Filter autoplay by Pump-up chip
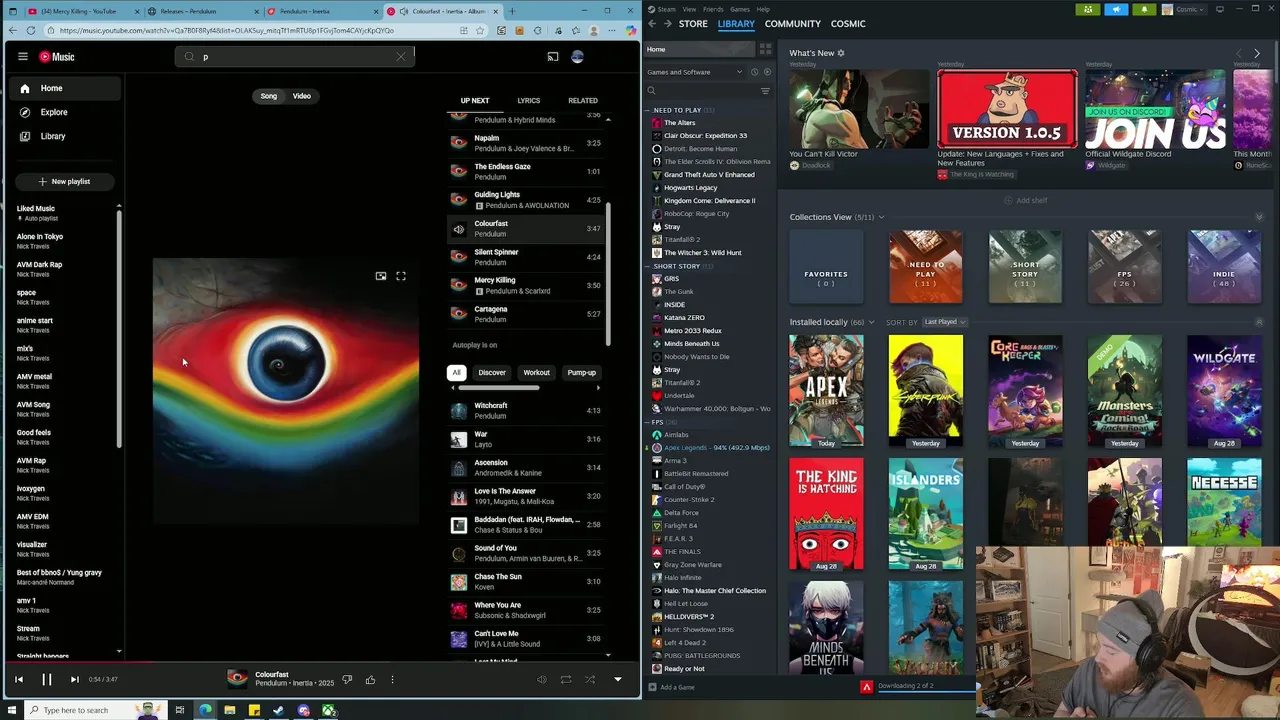The image size is (1280, 720). pyautogui.click(x=581, y=373)
